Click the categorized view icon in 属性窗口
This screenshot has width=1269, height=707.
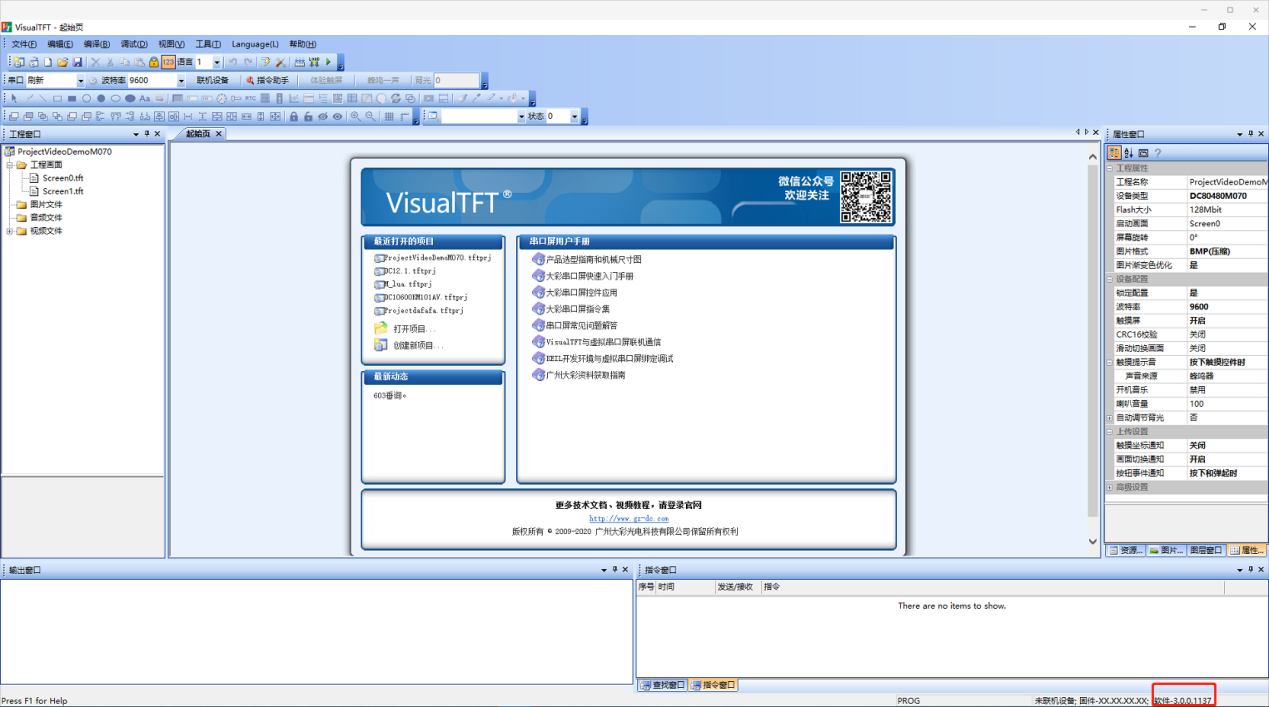point(1114,153)
